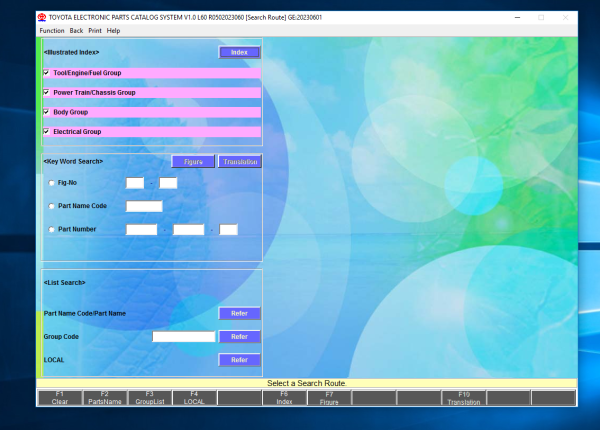Click the <Illustrated Index> heading text

(71, 52)
